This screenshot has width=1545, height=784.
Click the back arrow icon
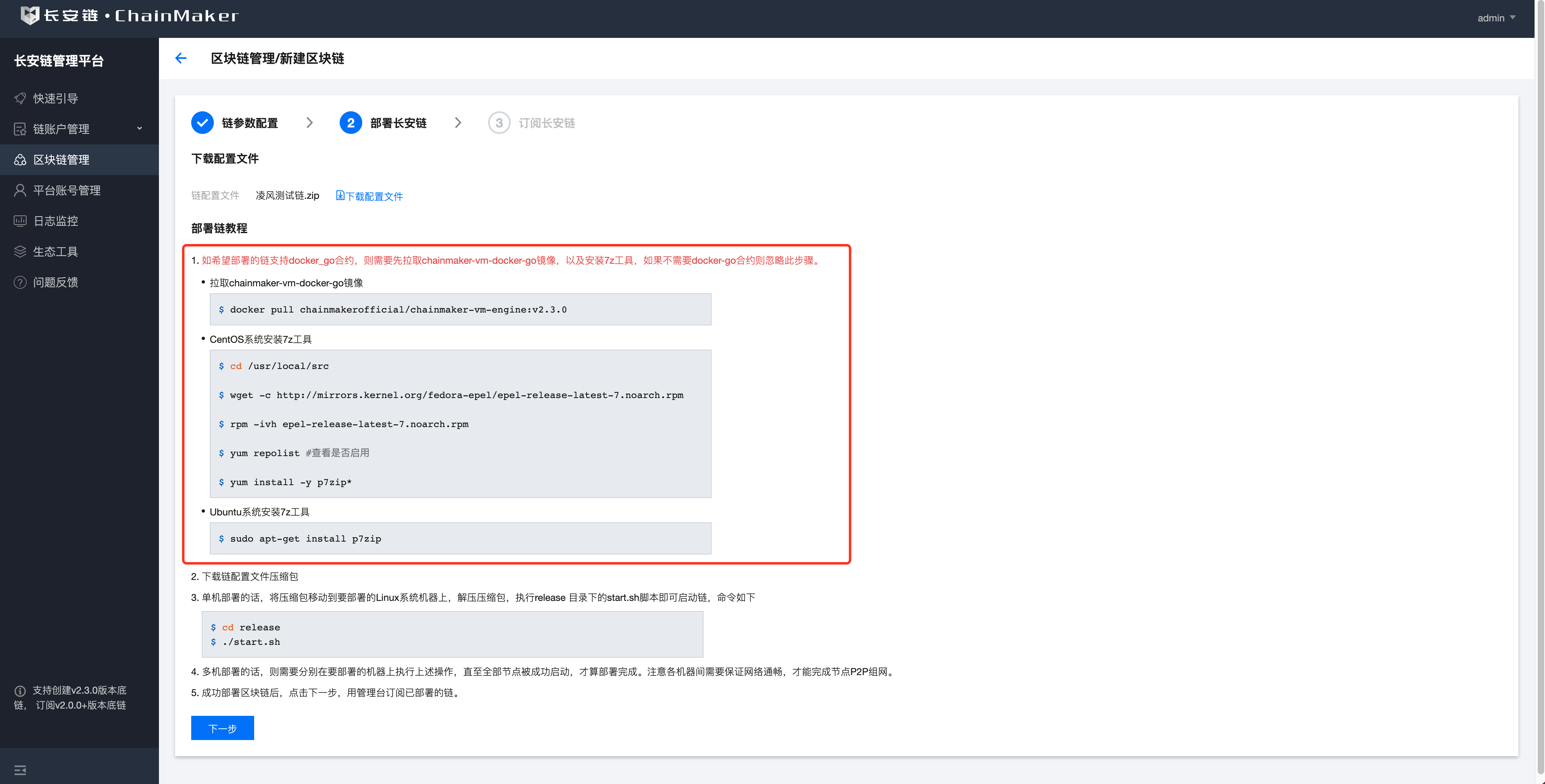point(181,58)
